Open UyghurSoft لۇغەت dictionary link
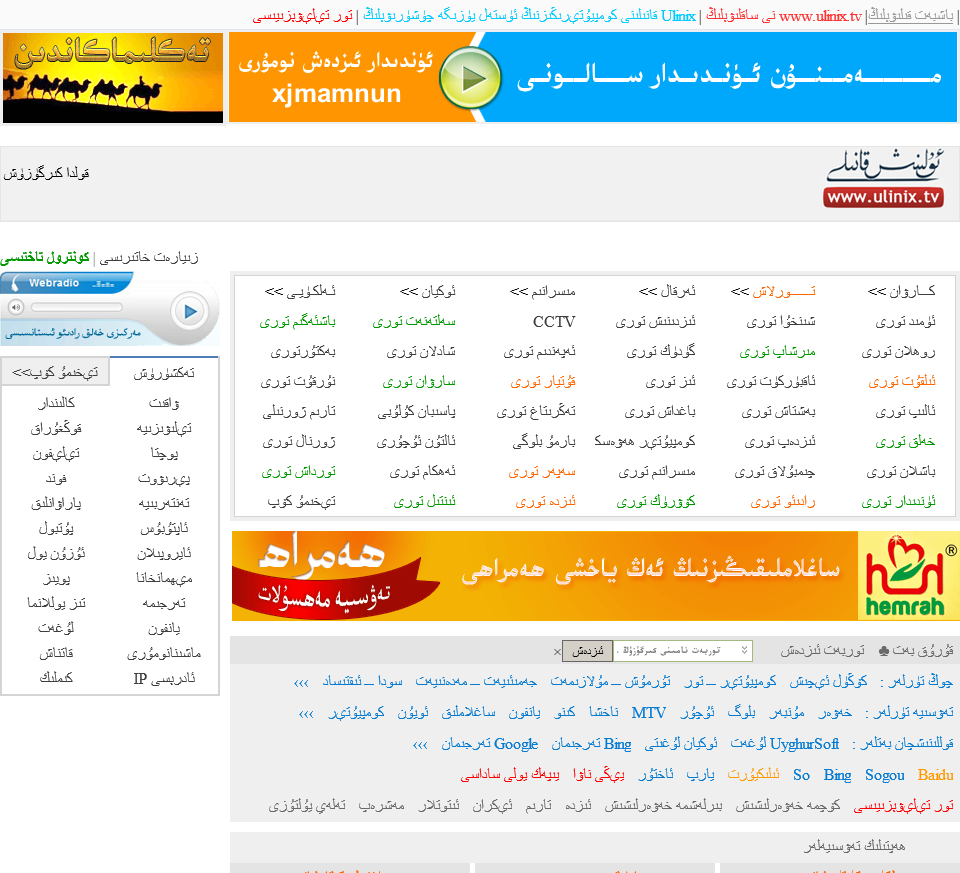960x873 pixels. coord(784,744)
